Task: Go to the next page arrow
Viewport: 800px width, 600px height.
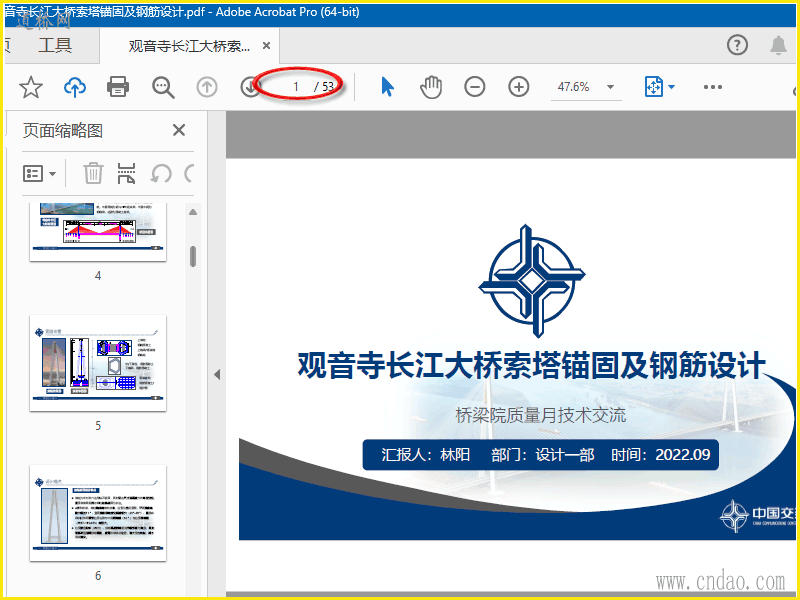Action: (x=249, y=87)
